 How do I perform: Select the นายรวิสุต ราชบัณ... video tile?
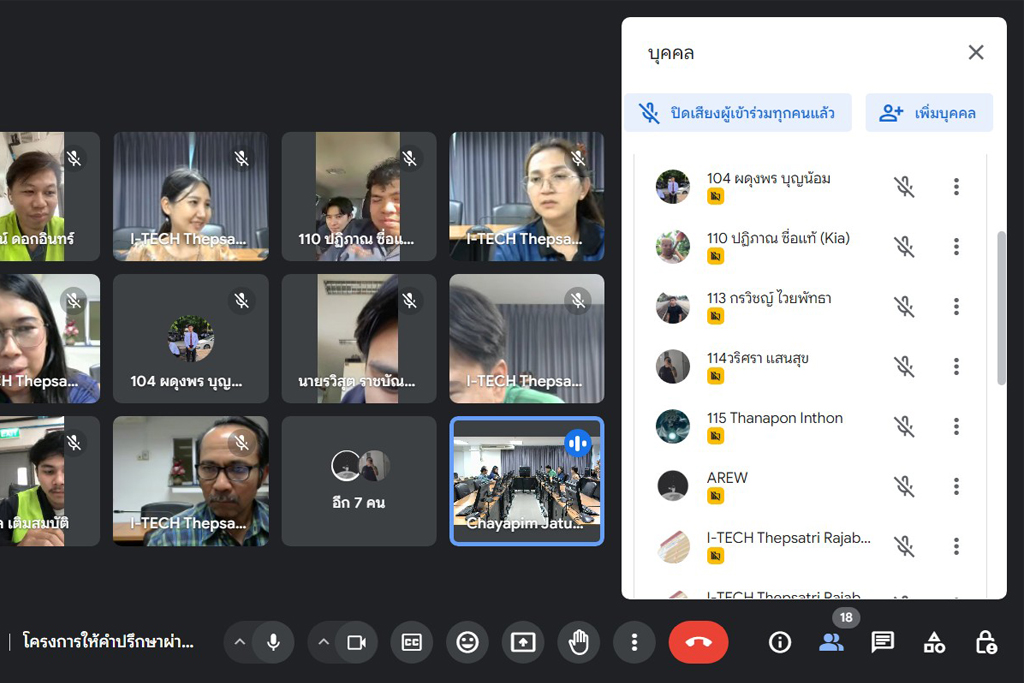pos(359,338)
